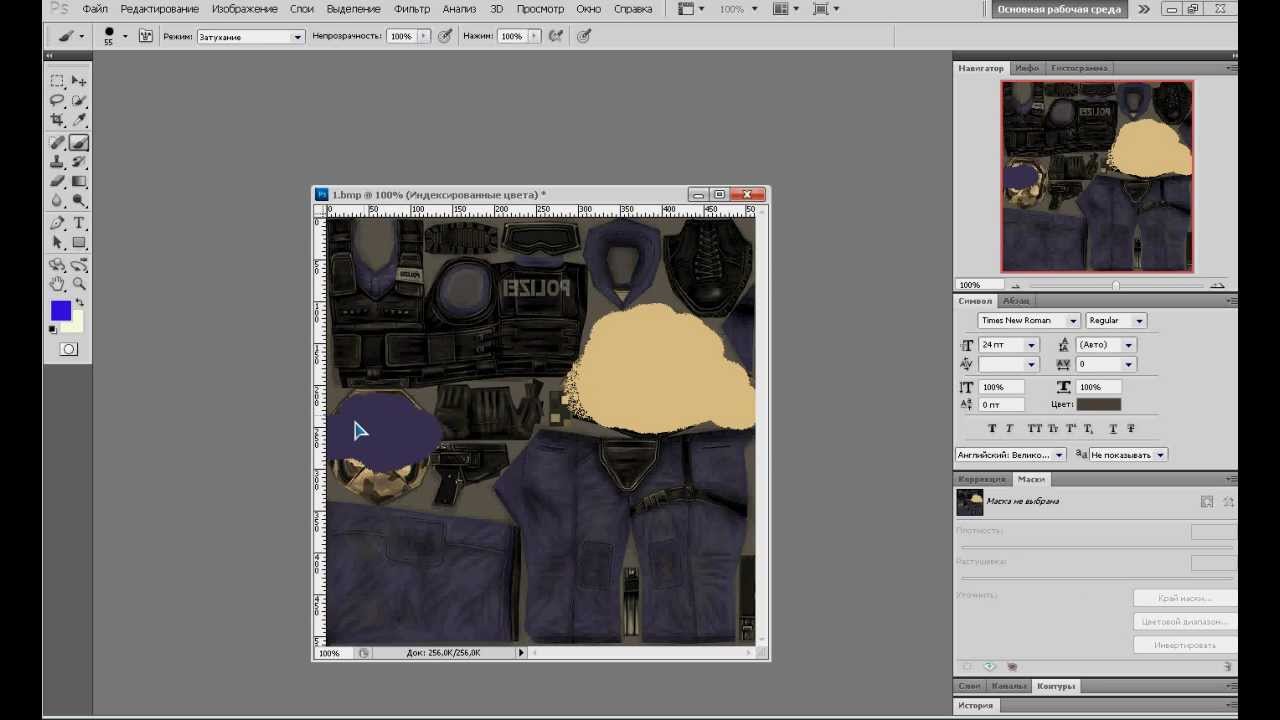Click the Navigator preview thumbnail
Viewport: 1280px width, 720px height.
[x=1097, y=177]
